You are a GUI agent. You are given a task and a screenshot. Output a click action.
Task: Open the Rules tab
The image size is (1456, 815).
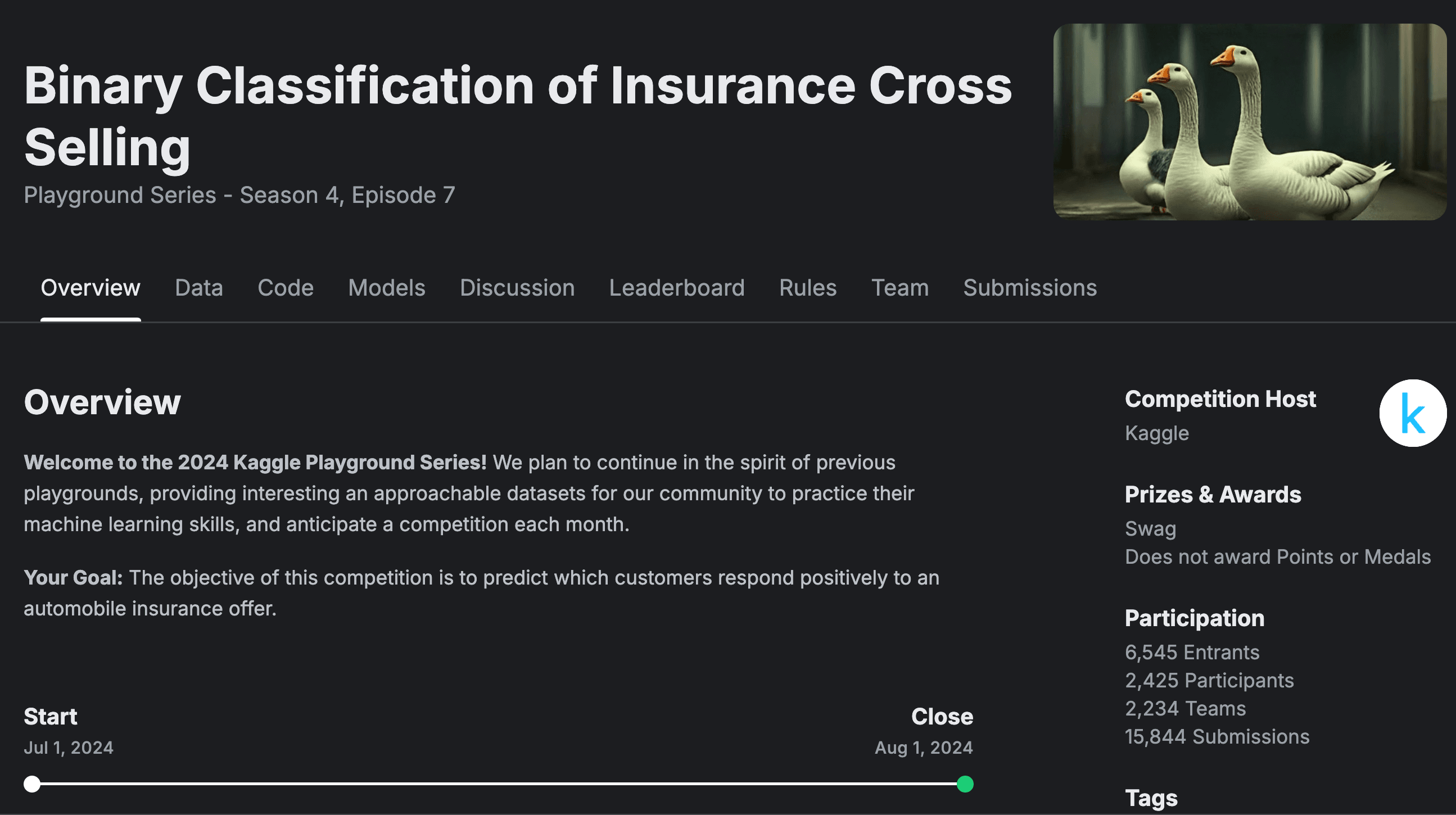coord(807,288)
